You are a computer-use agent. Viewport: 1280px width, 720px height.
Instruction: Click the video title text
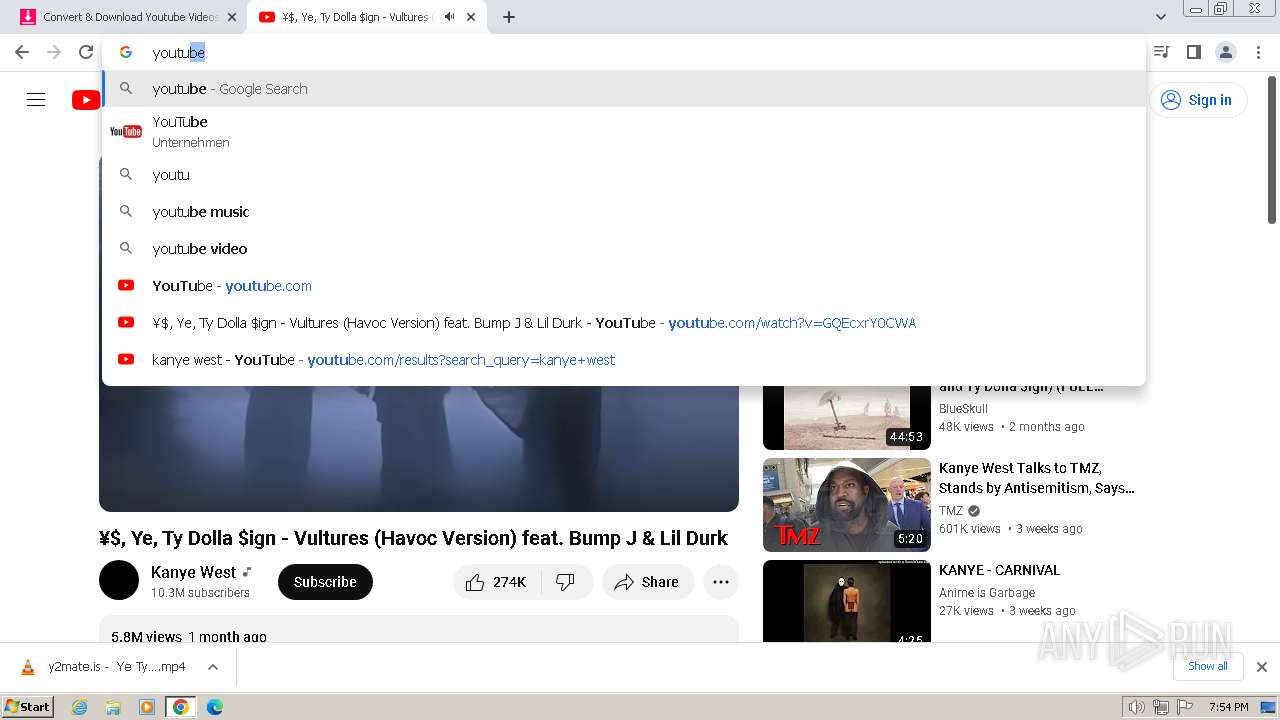[x=413, y=538]
